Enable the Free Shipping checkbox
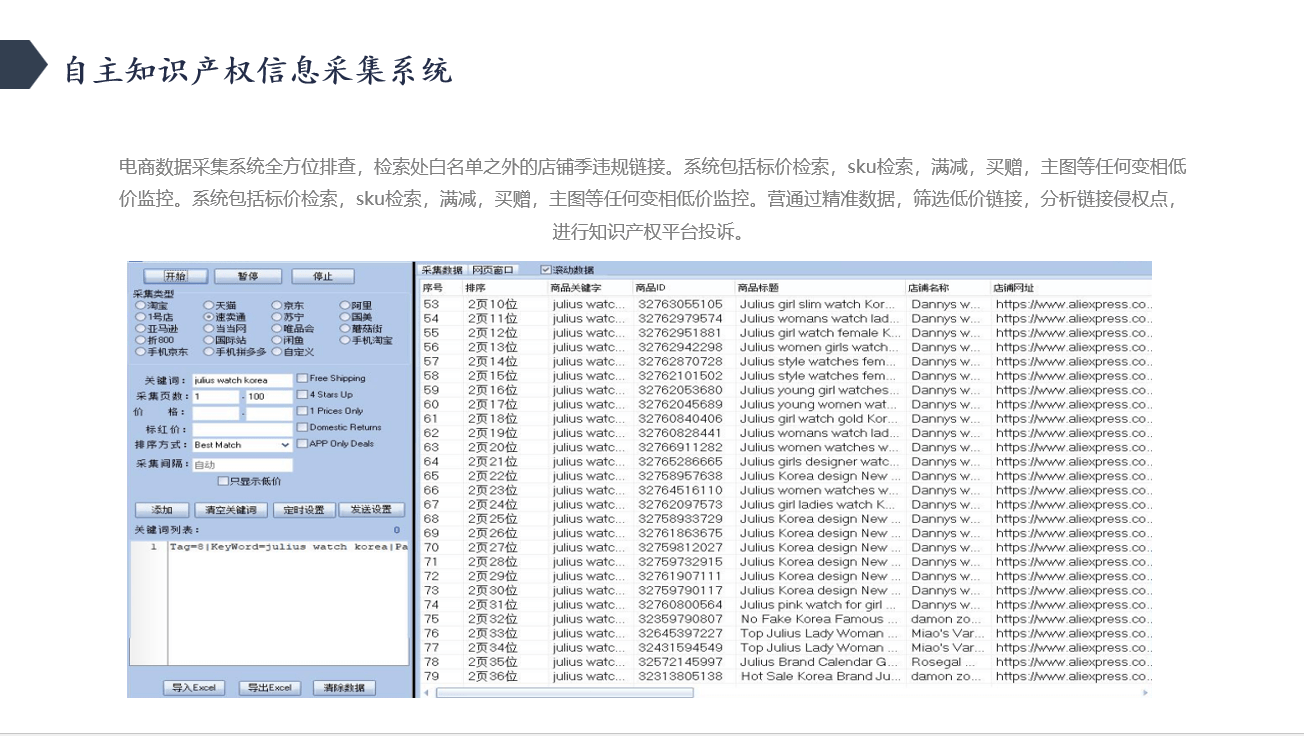The width and height of the screenshot is (1304, 736). click(x=302, y=379)
